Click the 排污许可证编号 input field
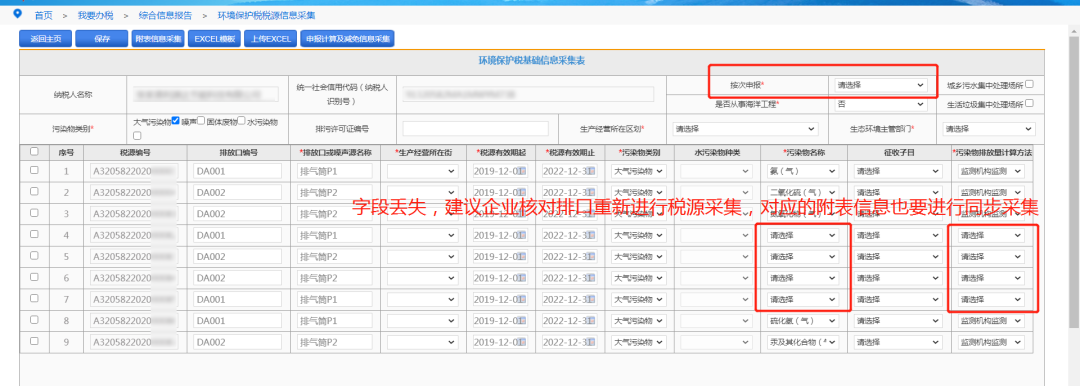Image resolution: width=1080 pixels, height=386 pixels. point(475,129)
